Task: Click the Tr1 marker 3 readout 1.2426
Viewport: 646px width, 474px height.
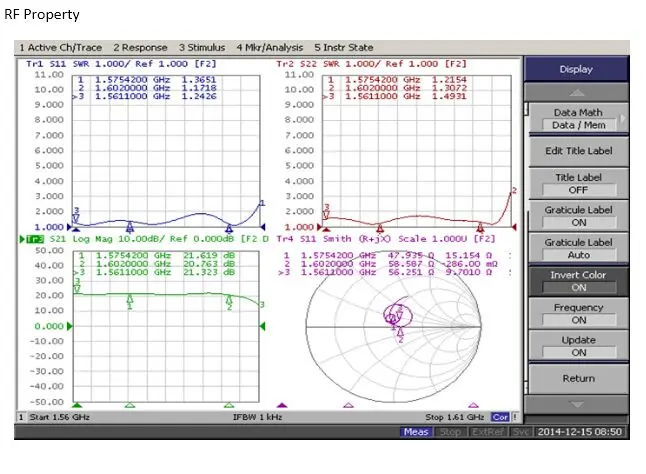Action: point(199,96)
